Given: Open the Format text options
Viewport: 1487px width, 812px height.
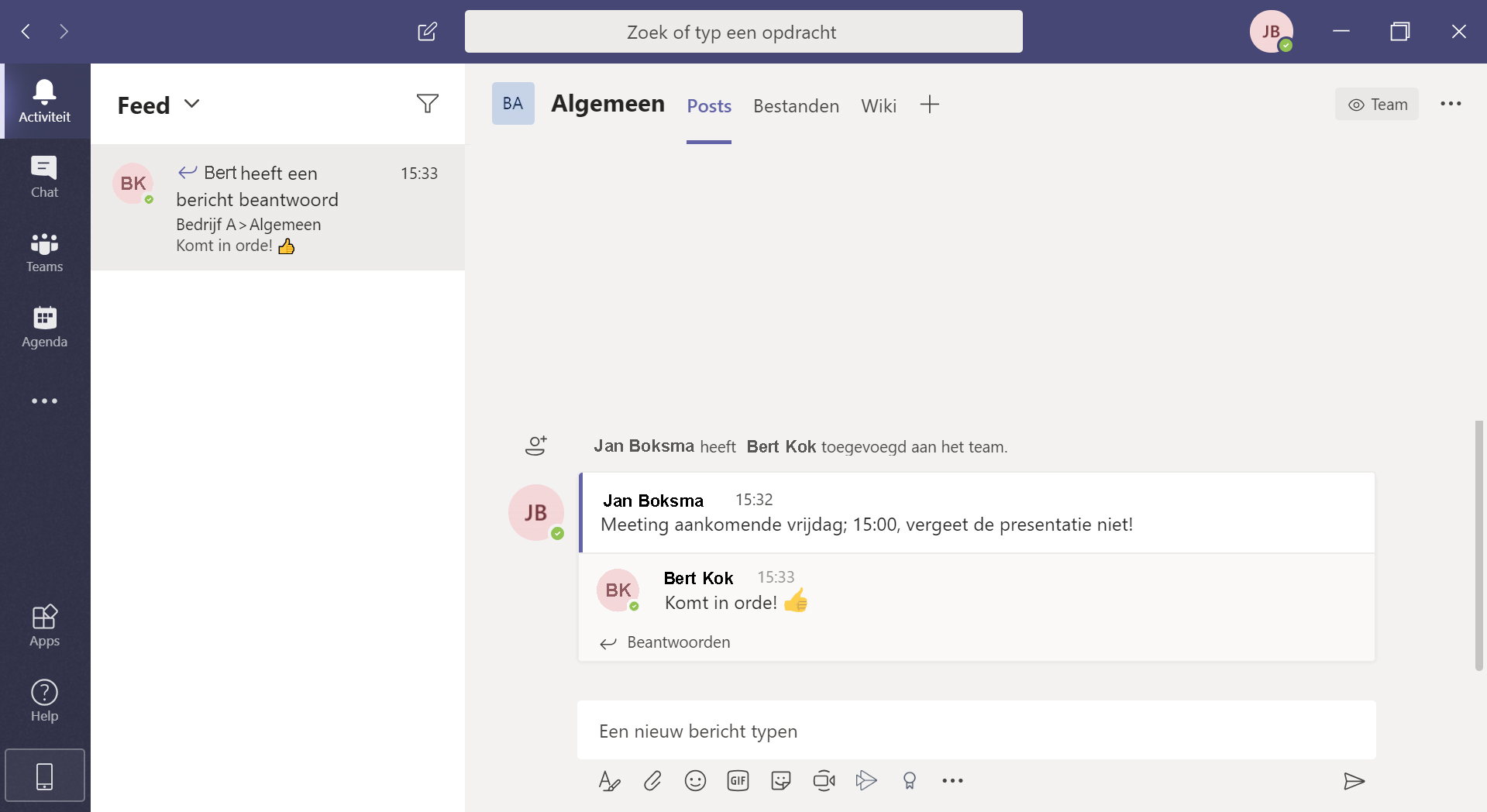Looking at the screenshot, I should pos(610,781).
